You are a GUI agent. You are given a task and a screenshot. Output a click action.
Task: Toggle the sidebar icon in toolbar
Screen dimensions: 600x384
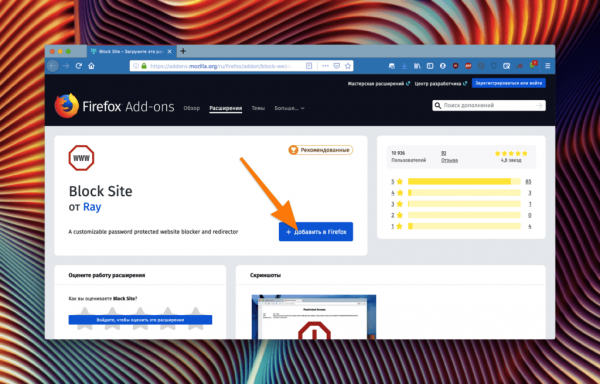point(430,66)
